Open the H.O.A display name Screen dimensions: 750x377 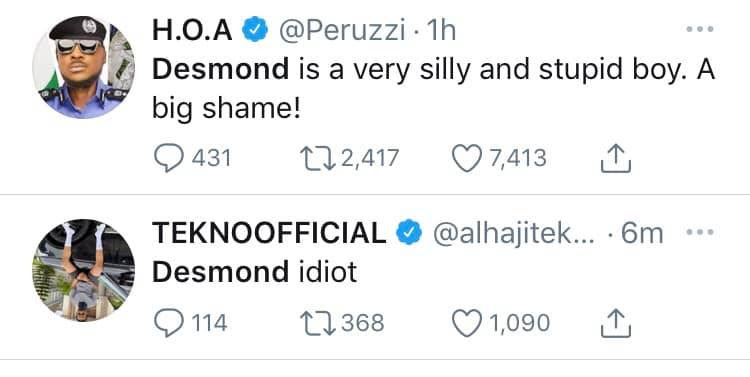click(x=192, y=31)
